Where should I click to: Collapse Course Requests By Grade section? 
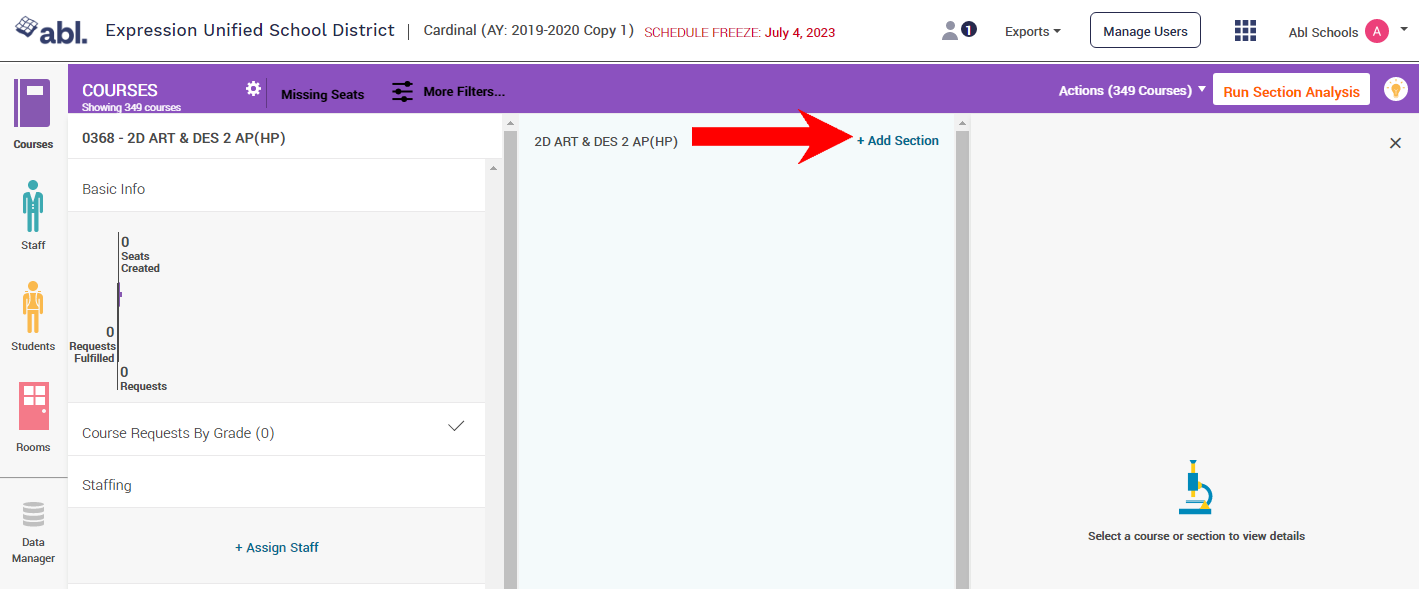click(x=456, y=427)
